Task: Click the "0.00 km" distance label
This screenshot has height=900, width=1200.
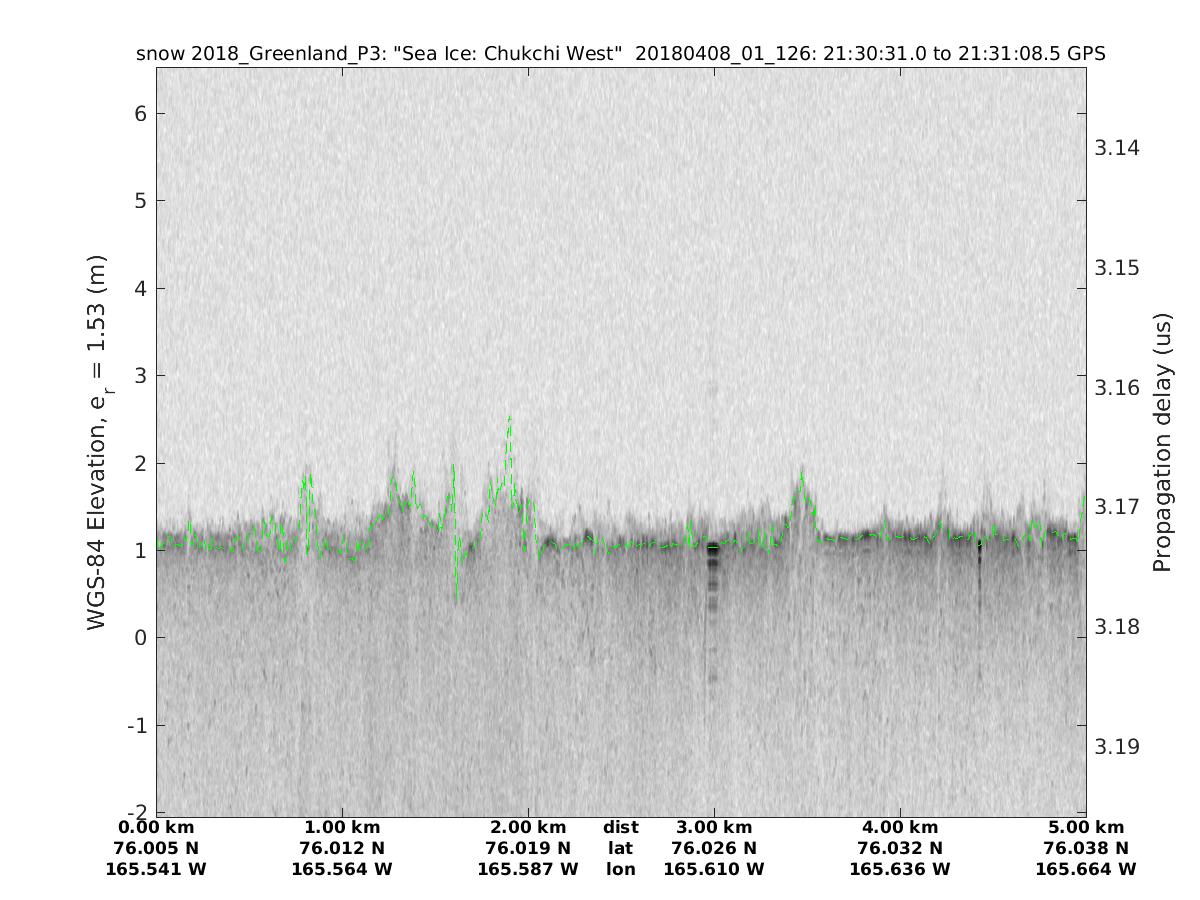Action: (156, 828)
